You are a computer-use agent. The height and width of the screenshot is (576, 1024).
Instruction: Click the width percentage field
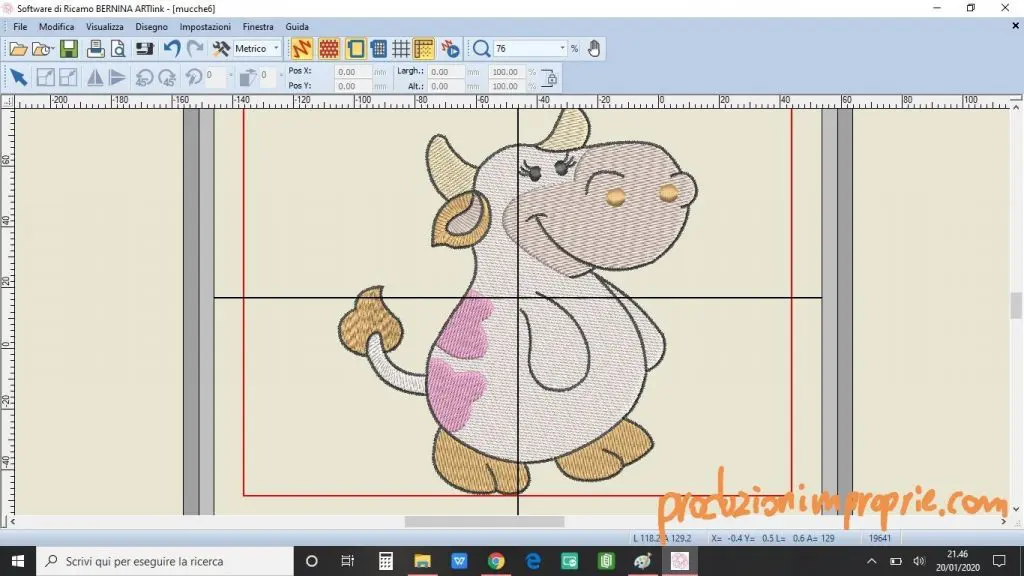[507, 72]
